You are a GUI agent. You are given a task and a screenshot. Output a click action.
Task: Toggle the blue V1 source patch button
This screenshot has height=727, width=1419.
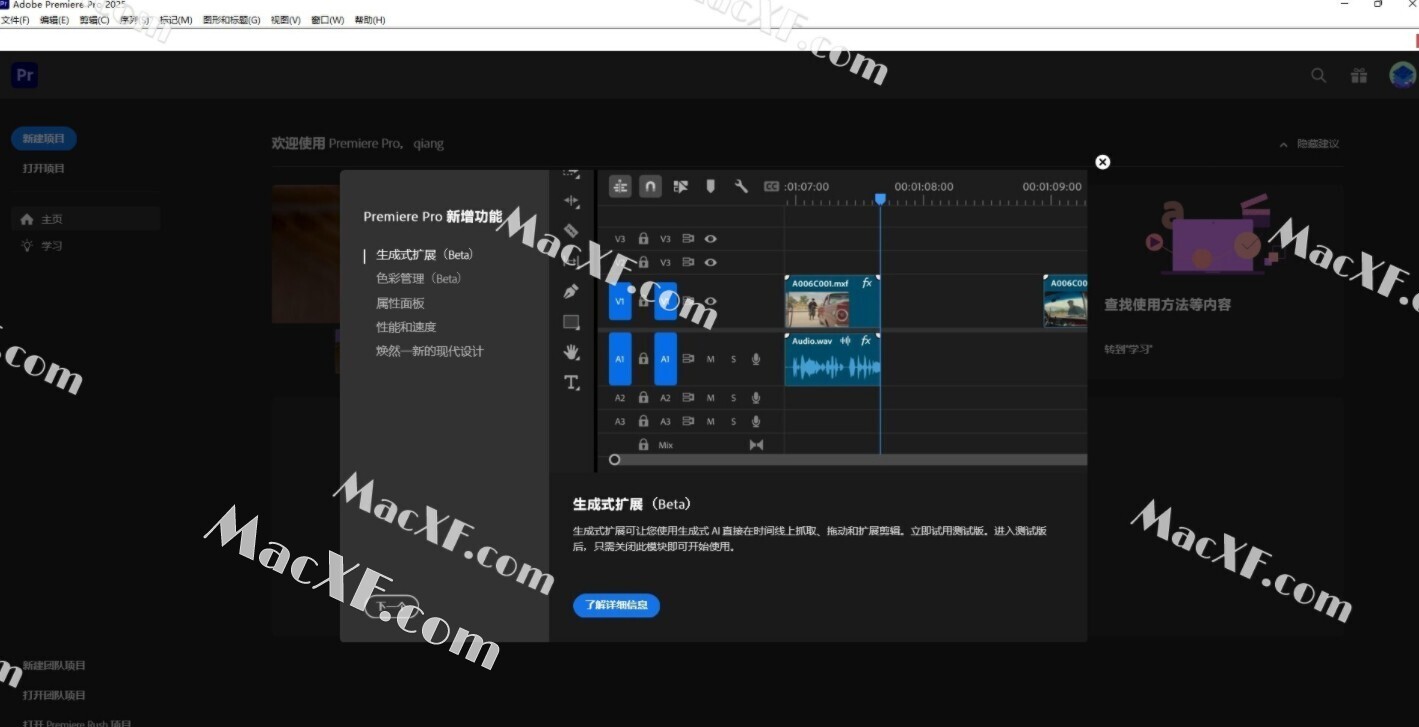[620, 301]
